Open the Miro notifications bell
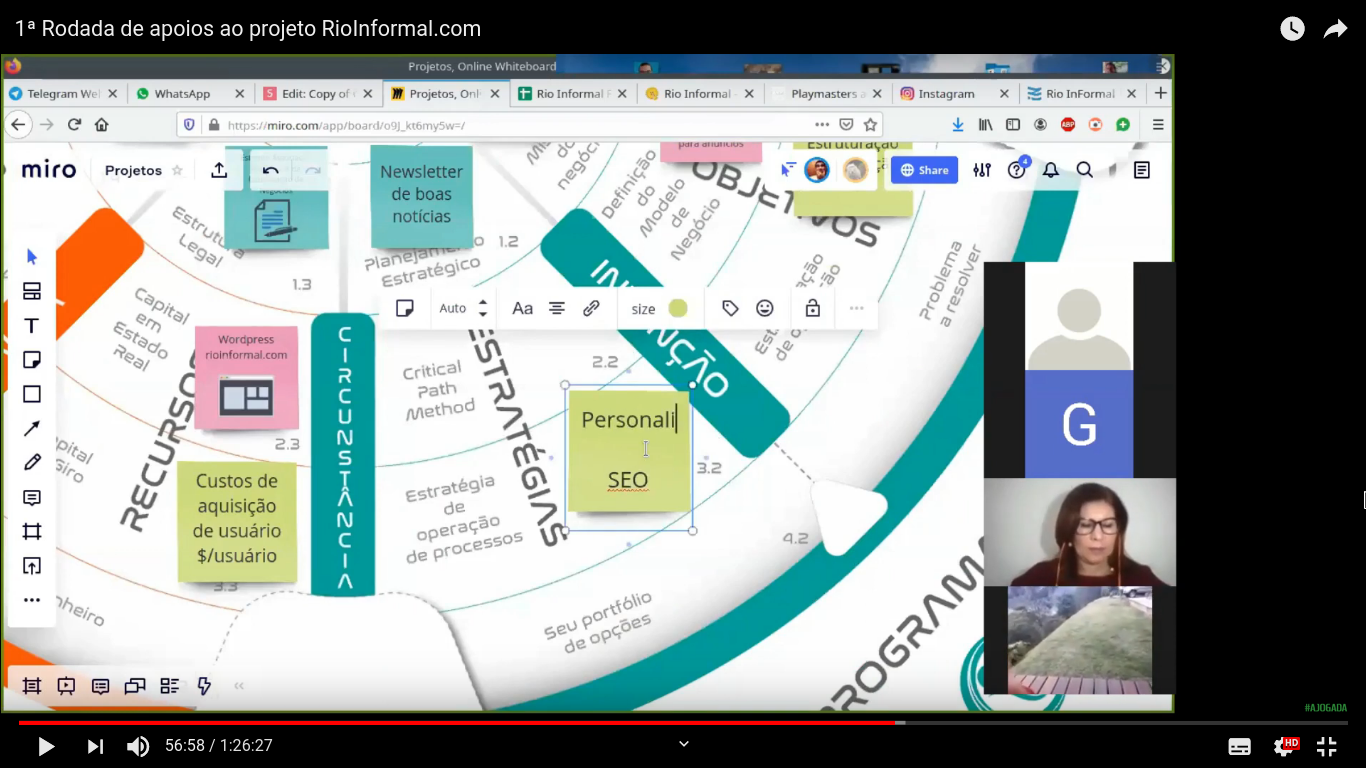1366x768 pixels. coord(1050,170)
